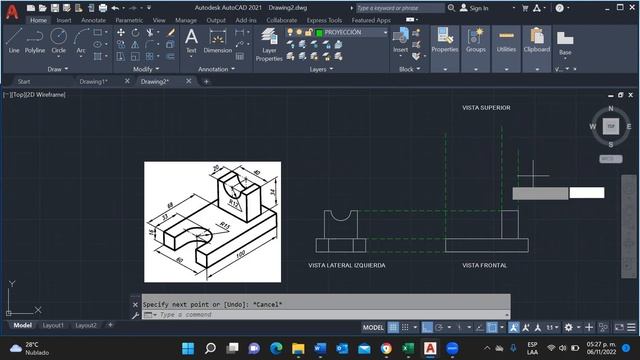Switch to Drawing1 file tab
640x360 pixels.
click(93, 82)
